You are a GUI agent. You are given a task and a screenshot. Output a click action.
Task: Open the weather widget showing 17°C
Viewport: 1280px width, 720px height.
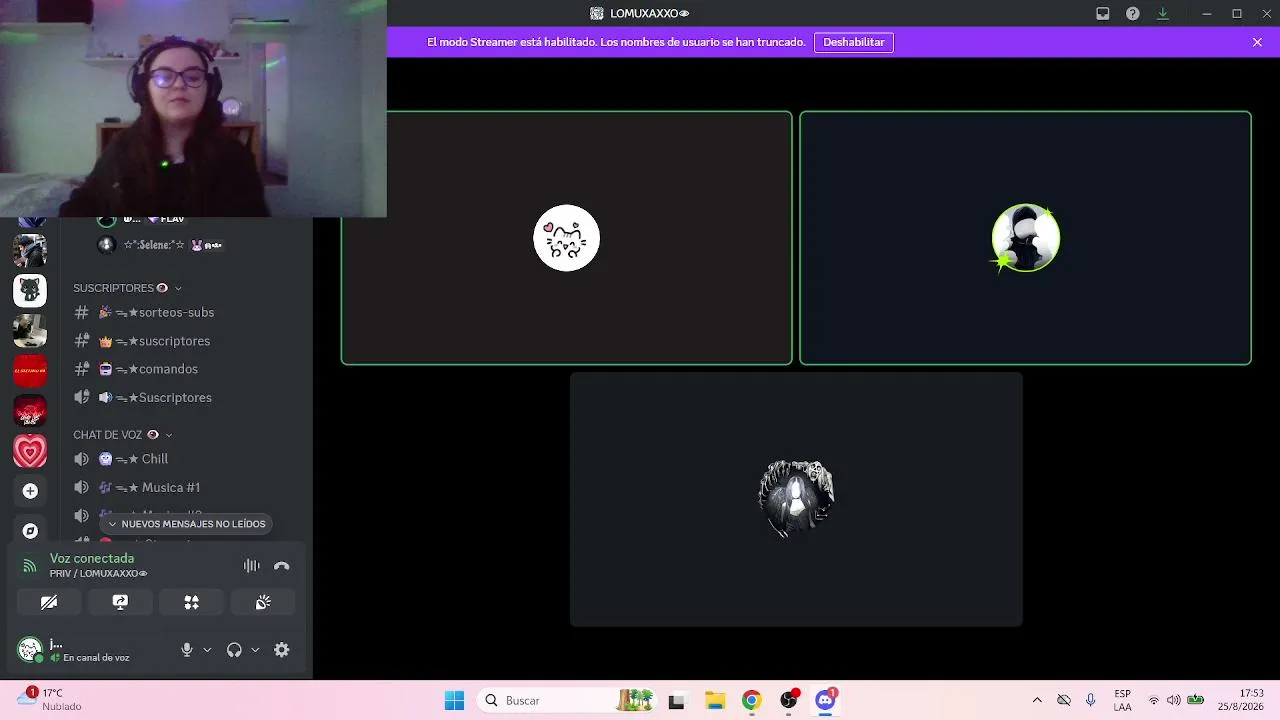(48, 700)
